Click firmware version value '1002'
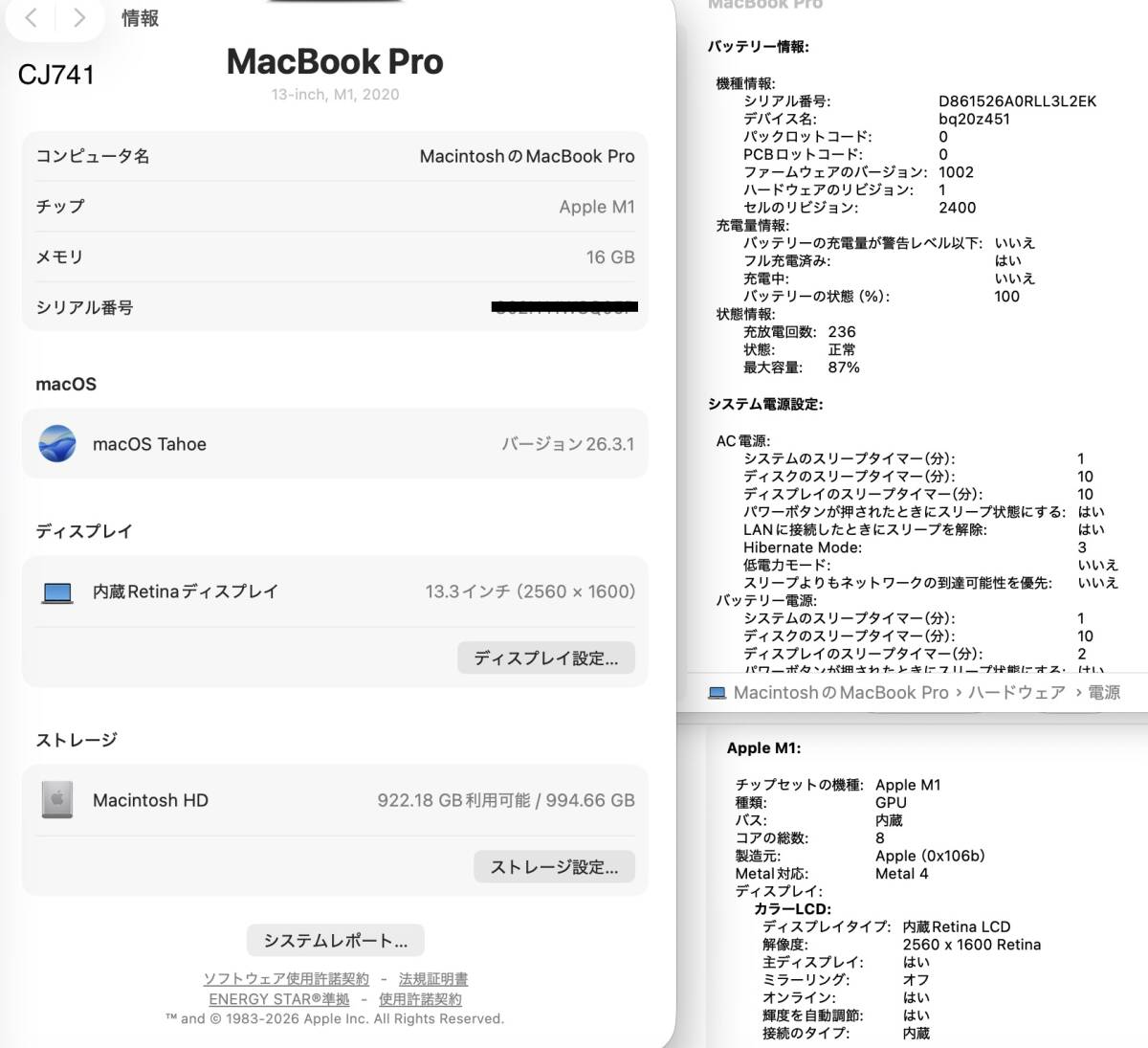Screen dimensions: 1148x1048 [x=956, y=172]
